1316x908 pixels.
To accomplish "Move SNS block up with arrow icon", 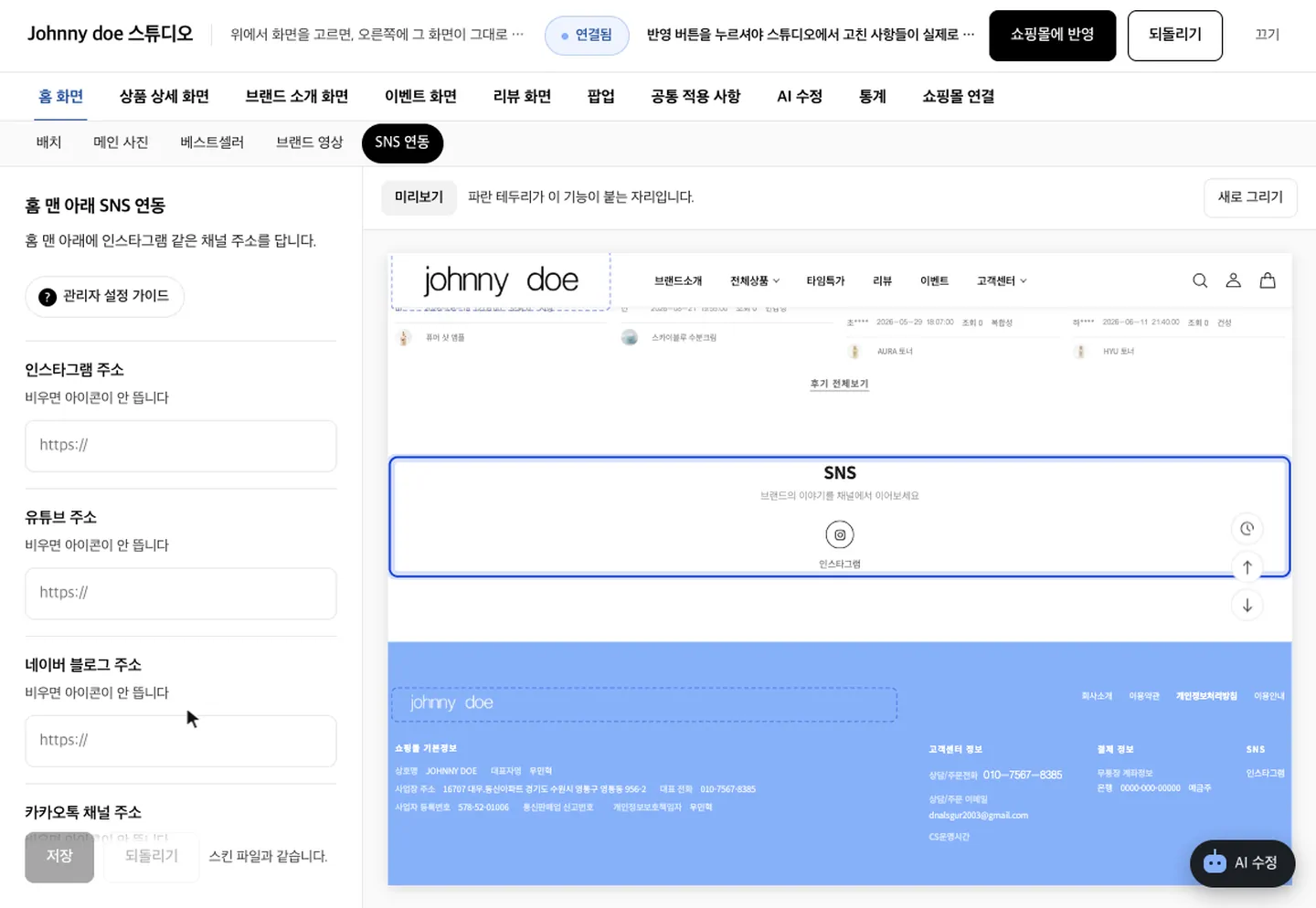I will [x=1247, y=567].
